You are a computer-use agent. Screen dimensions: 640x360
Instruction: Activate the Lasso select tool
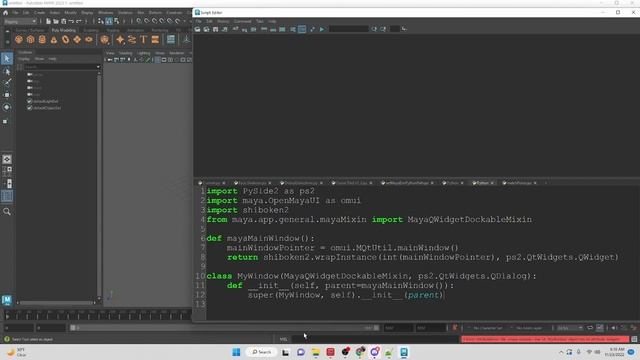7,71
